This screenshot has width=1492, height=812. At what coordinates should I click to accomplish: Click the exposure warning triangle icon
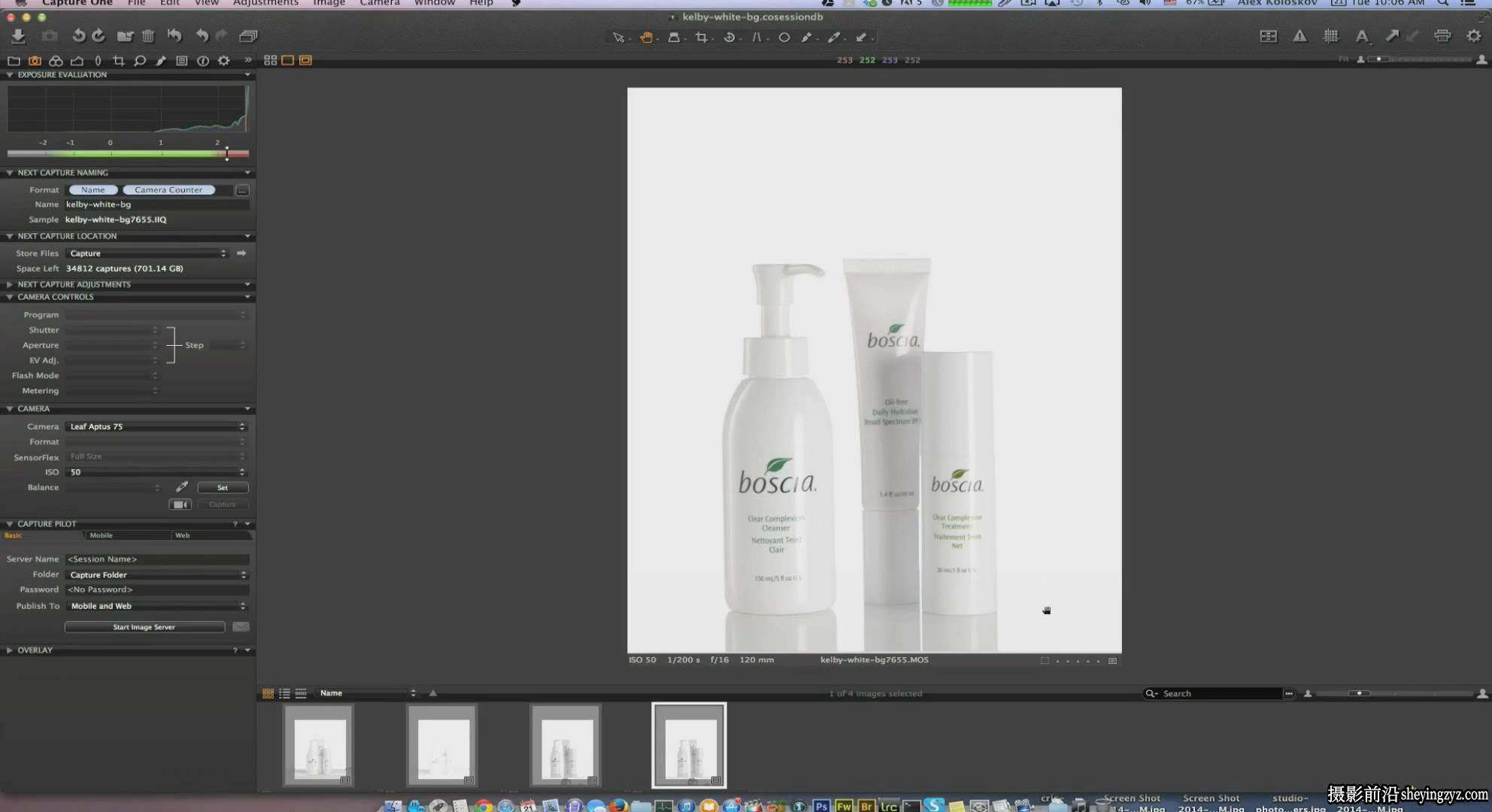coord(1299,36)
